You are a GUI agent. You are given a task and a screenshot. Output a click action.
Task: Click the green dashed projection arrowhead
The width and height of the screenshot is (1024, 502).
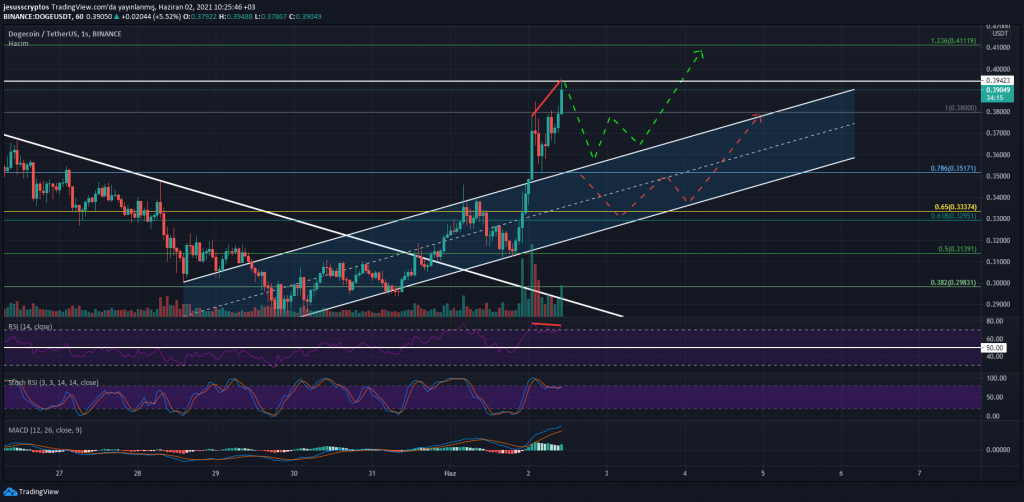(x=700, y=52)
